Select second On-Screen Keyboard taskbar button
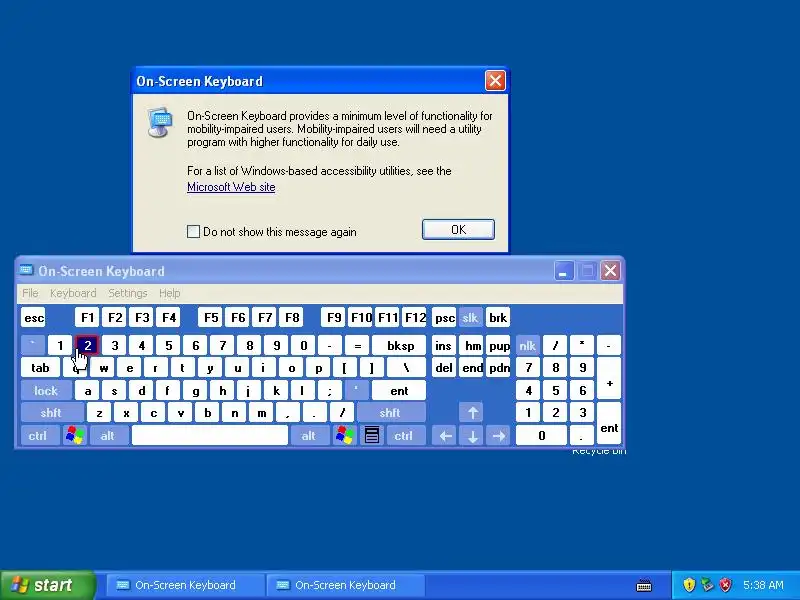 [345, 585]
